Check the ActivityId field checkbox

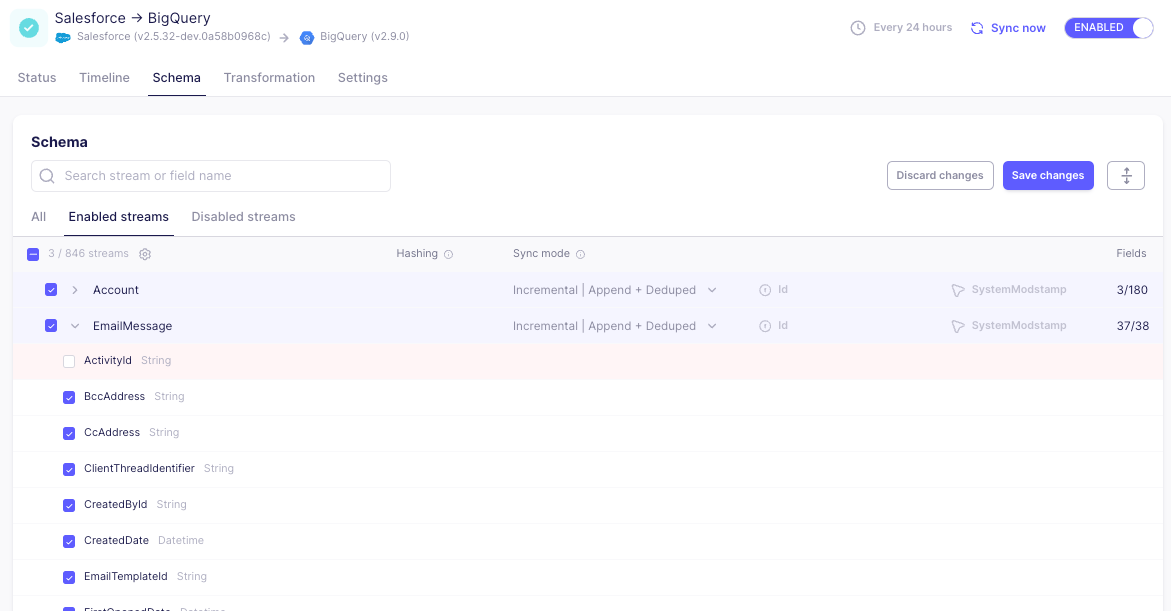pos(69,361)
